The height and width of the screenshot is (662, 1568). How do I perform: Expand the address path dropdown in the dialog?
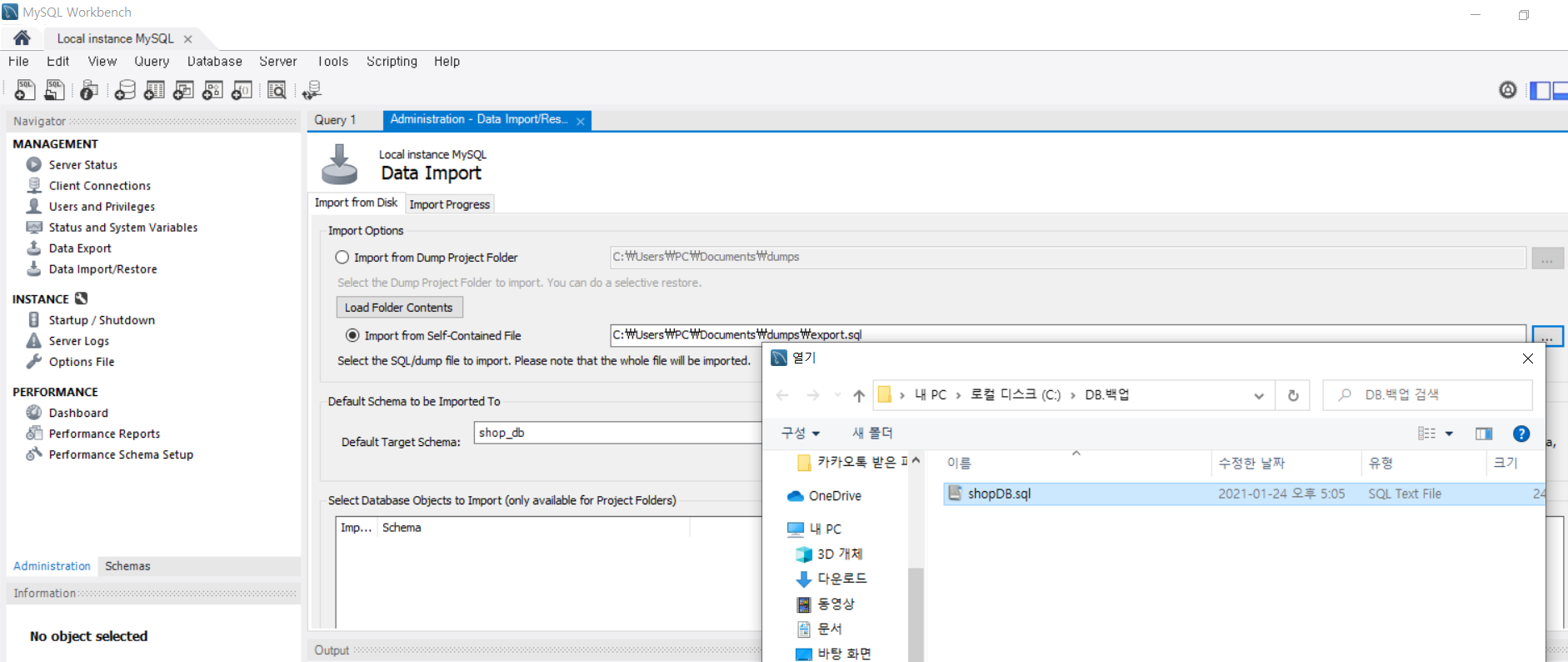1259,396
